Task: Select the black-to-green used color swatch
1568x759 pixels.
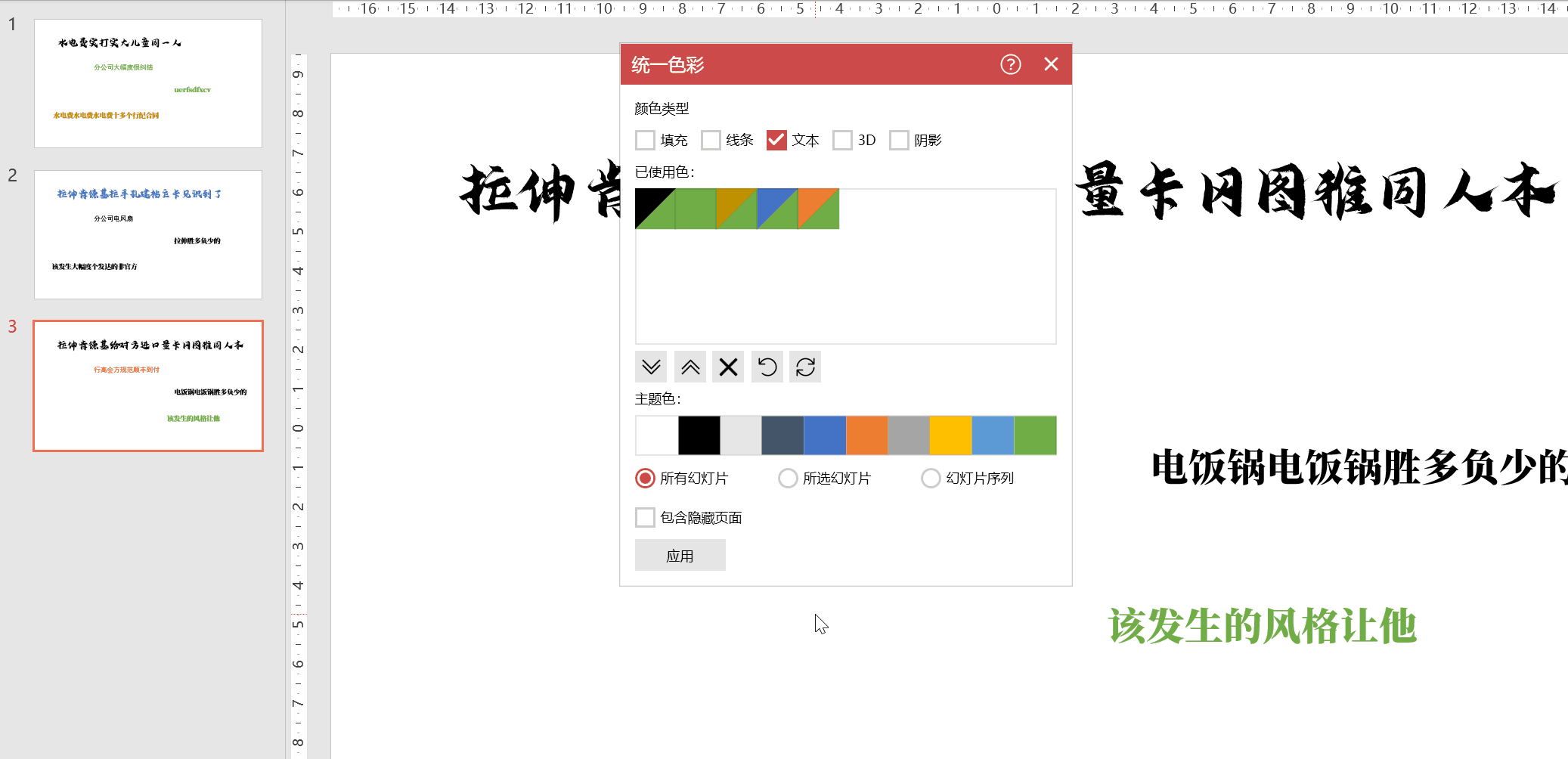Action: [x=655, y=209]
